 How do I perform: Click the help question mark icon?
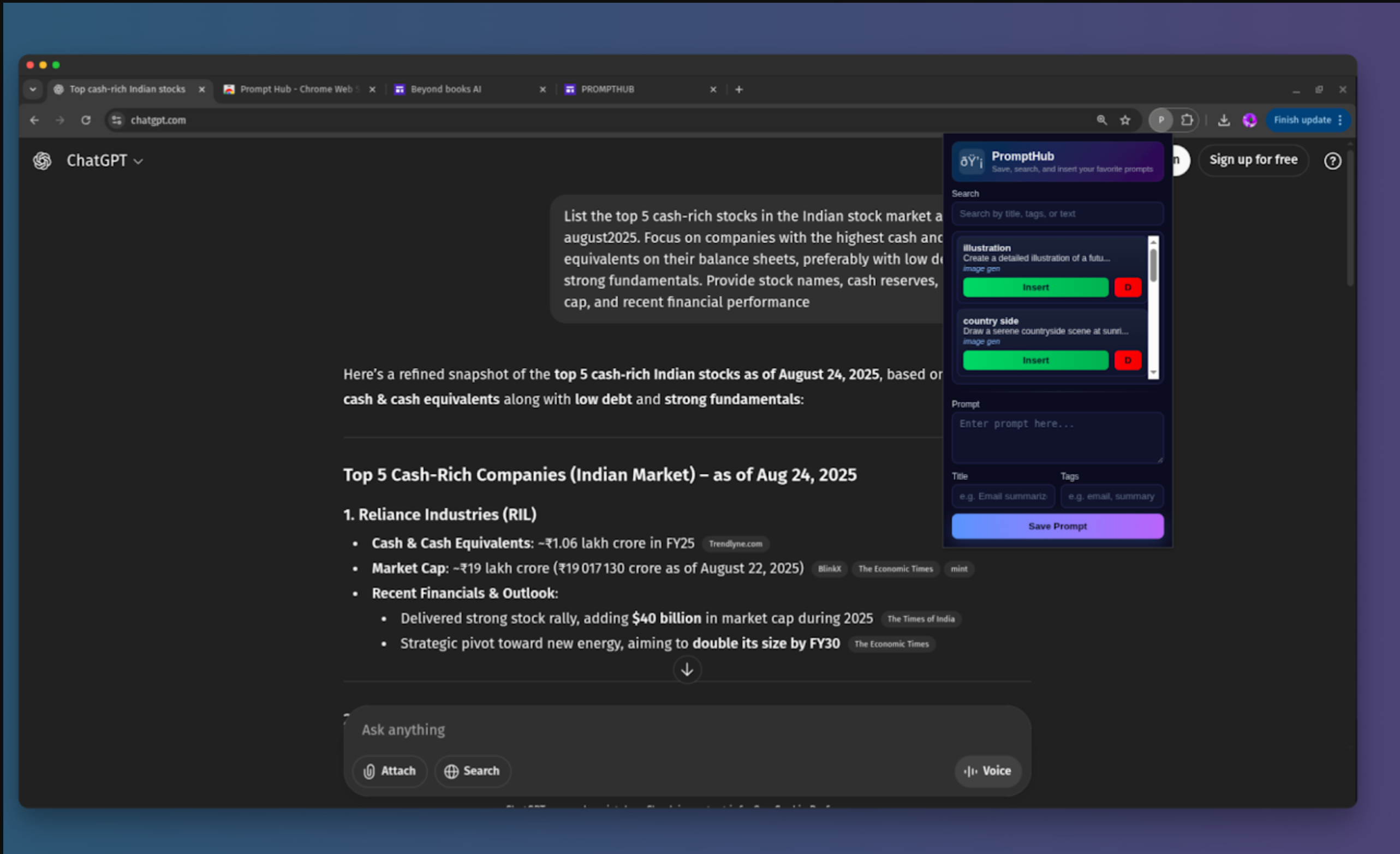click(x=1332, y=161)
